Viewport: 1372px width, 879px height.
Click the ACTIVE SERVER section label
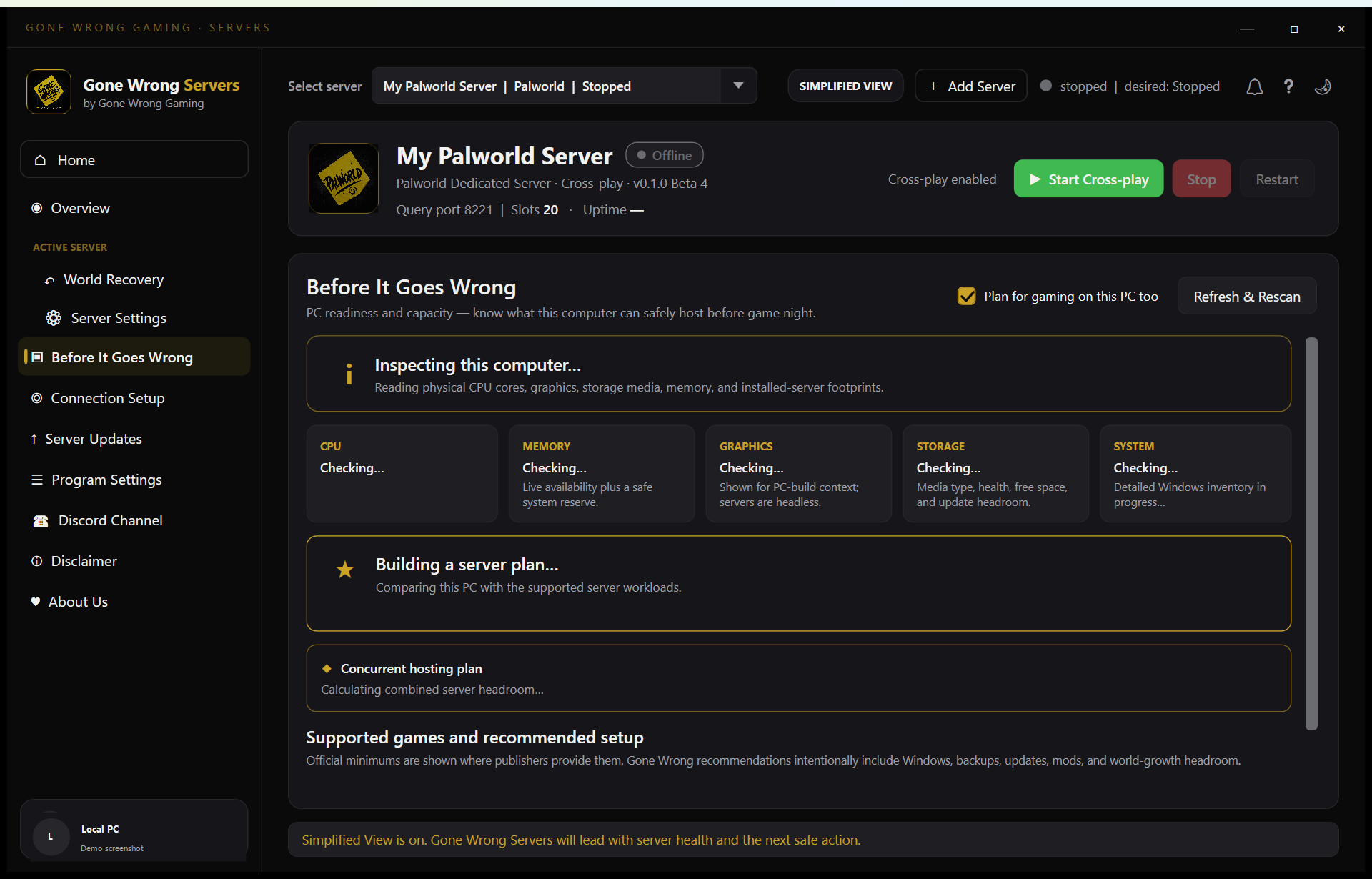pos(70,247)
